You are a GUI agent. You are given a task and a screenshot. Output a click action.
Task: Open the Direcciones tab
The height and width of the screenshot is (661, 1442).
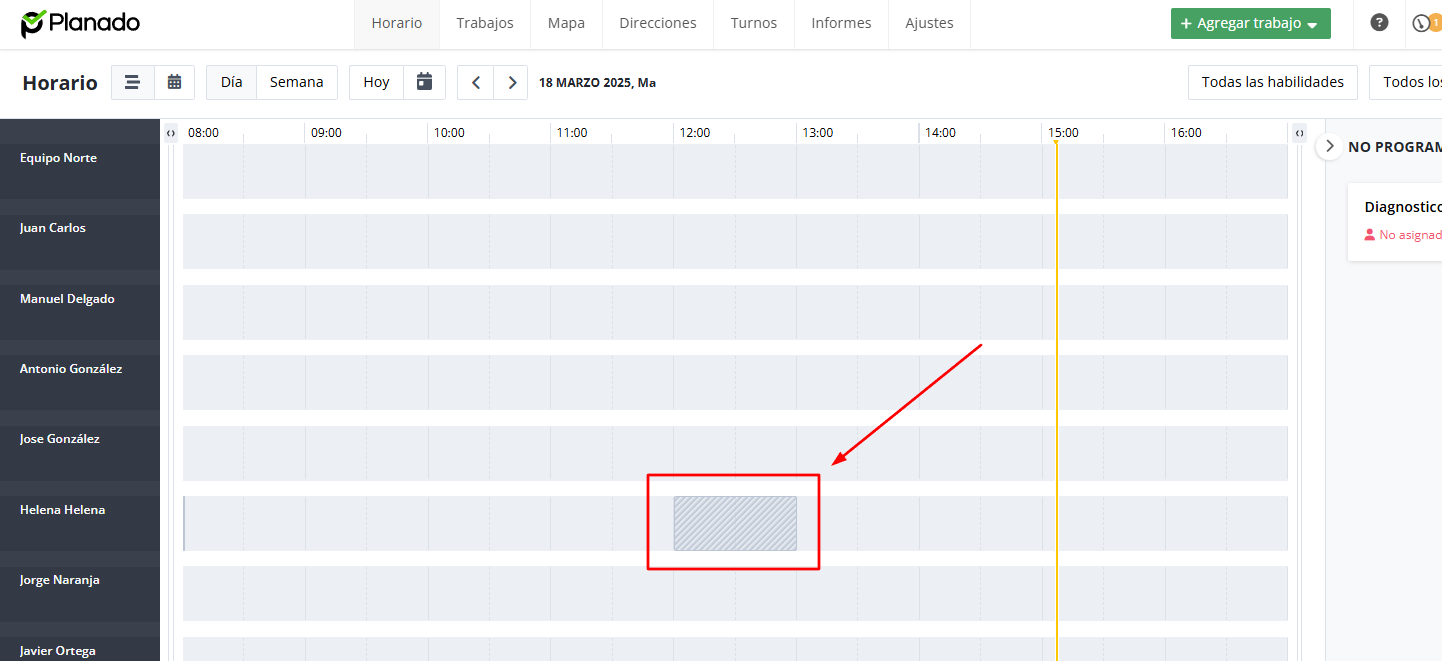click(658, 23)
